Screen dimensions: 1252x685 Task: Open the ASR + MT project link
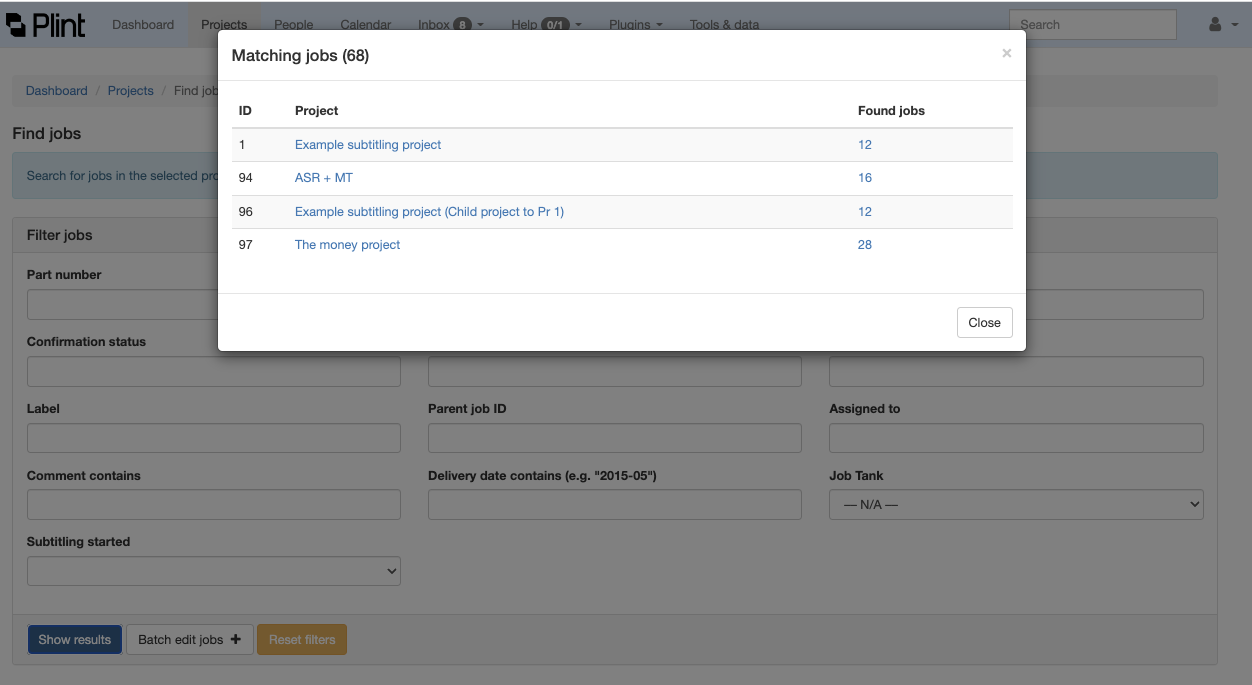pos(324,178)
